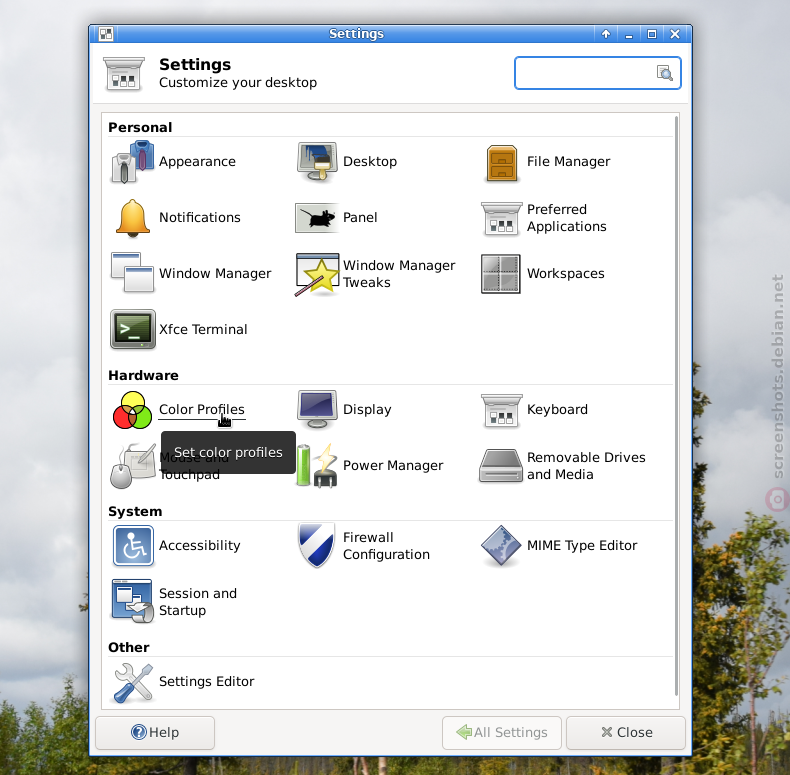The image size is (790, 775).
Task: Click the search magnifier icon
Action: coord(665,73)
